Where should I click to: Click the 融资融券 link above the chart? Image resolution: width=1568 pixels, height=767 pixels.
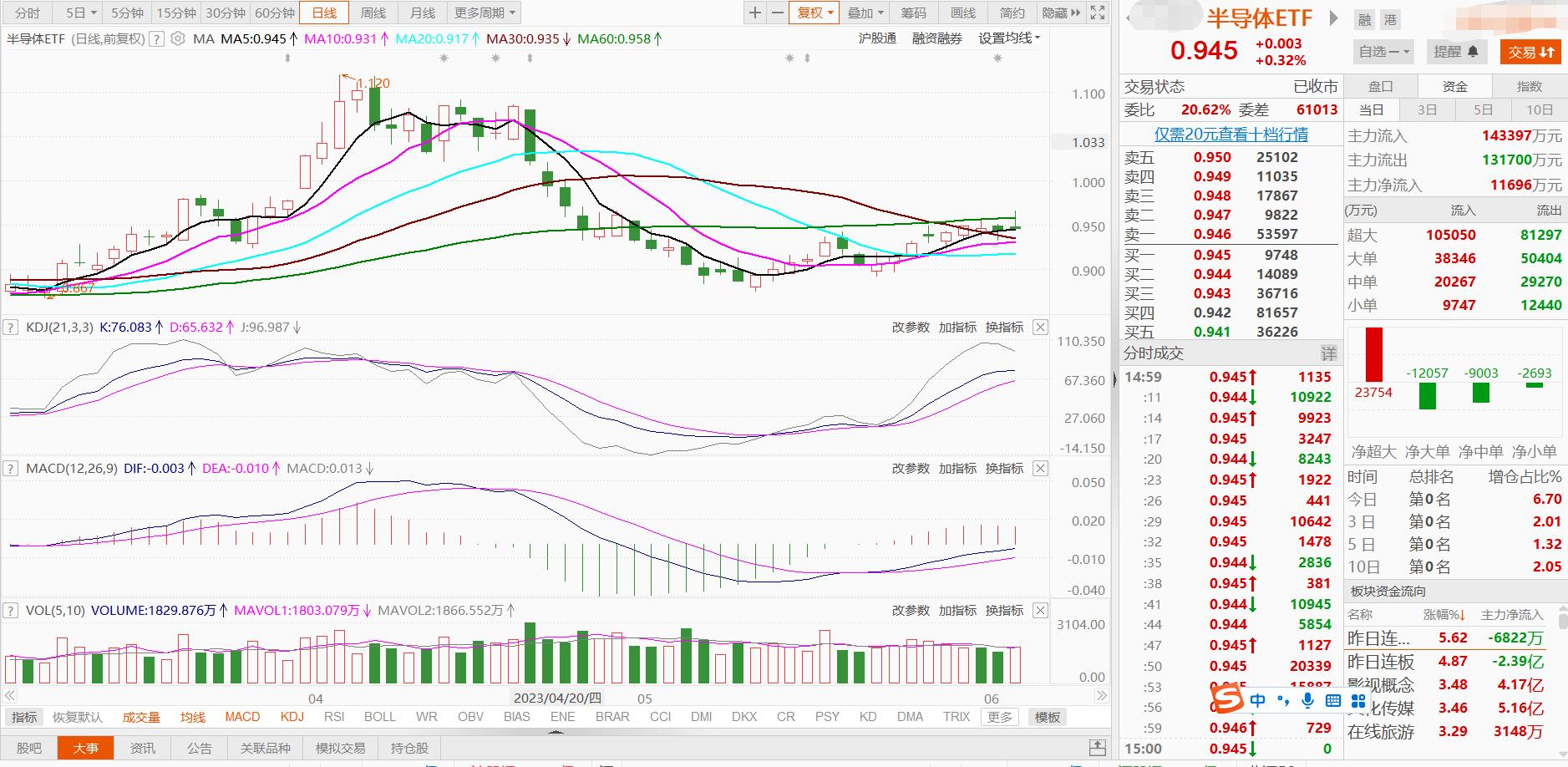pos(937,38)
